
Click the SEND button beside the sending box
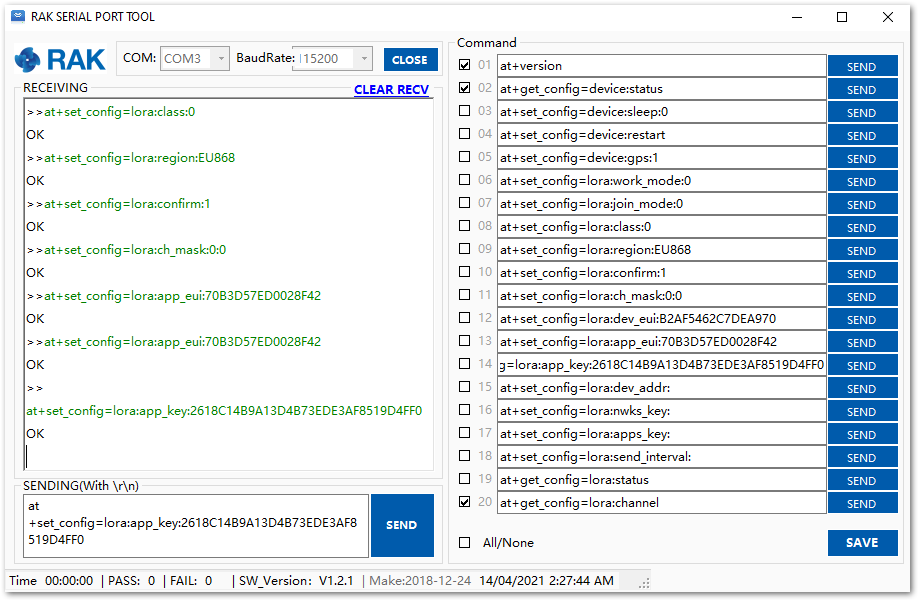click(402, 525)
